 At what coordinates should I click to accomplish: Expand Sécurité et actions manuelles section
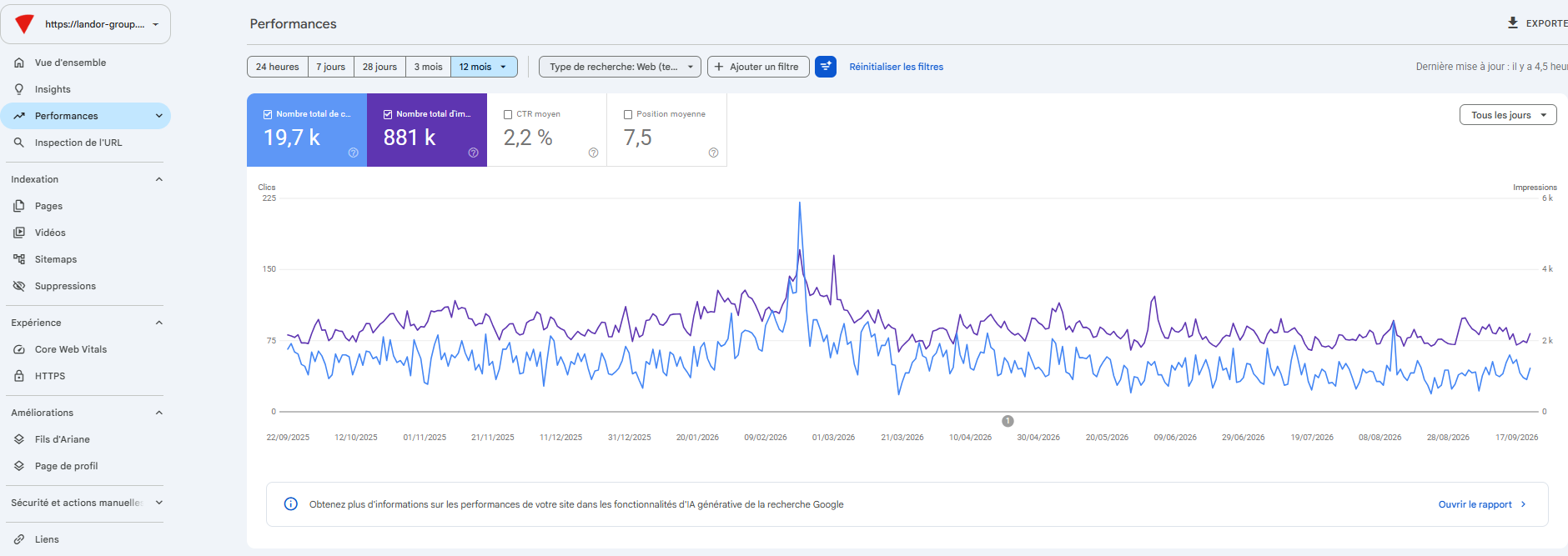click(159, 503)
